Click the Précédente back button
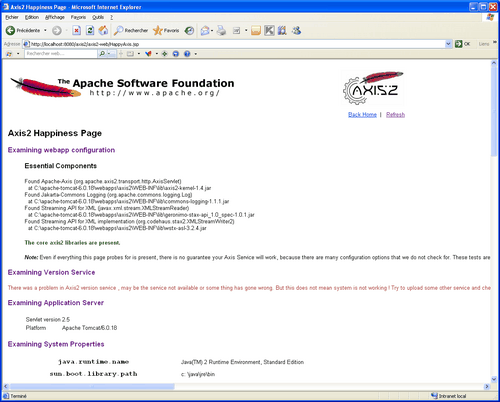 22,31
